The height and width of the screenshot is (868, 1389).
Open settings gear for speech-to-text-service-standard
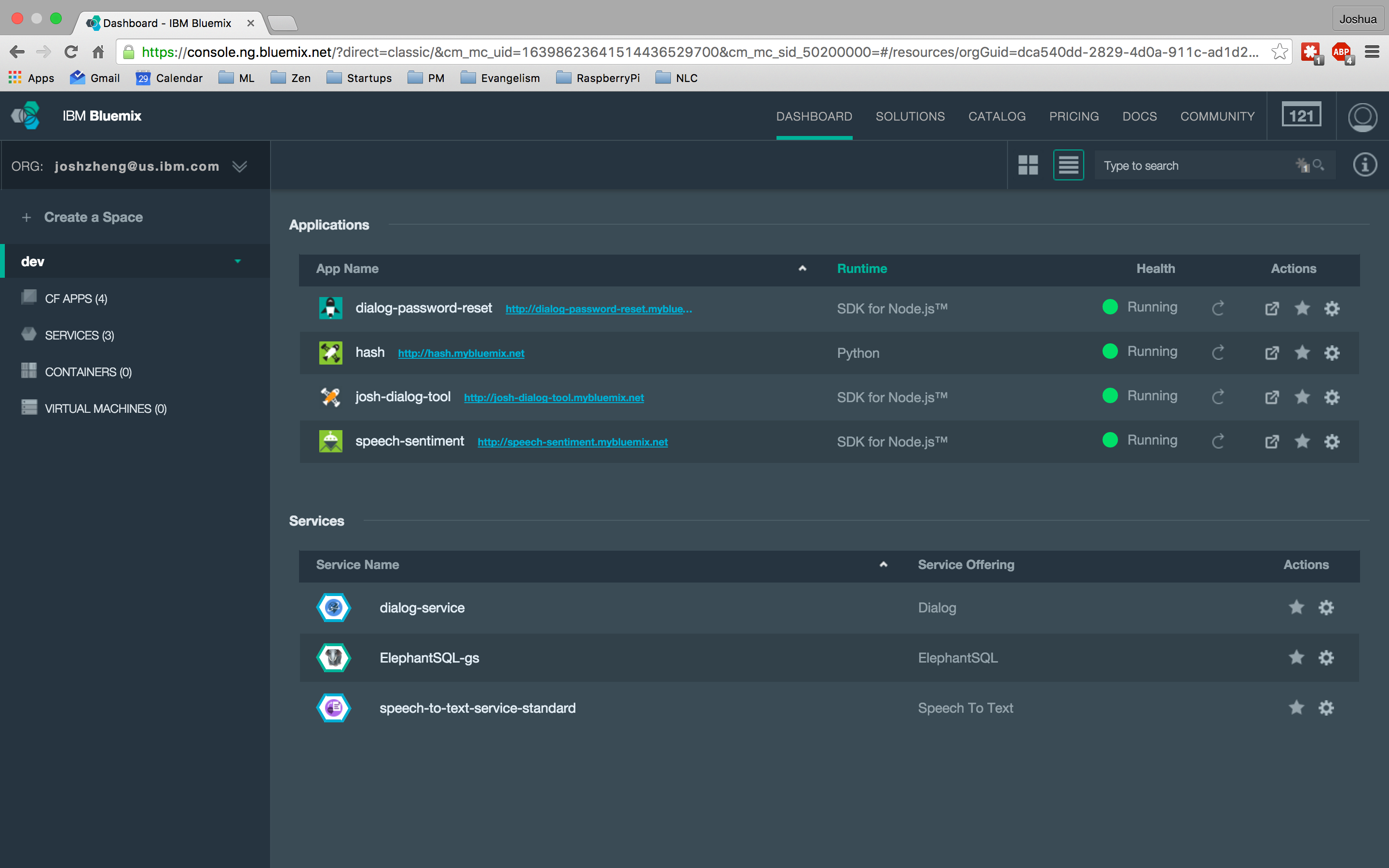coord(1326,707)
